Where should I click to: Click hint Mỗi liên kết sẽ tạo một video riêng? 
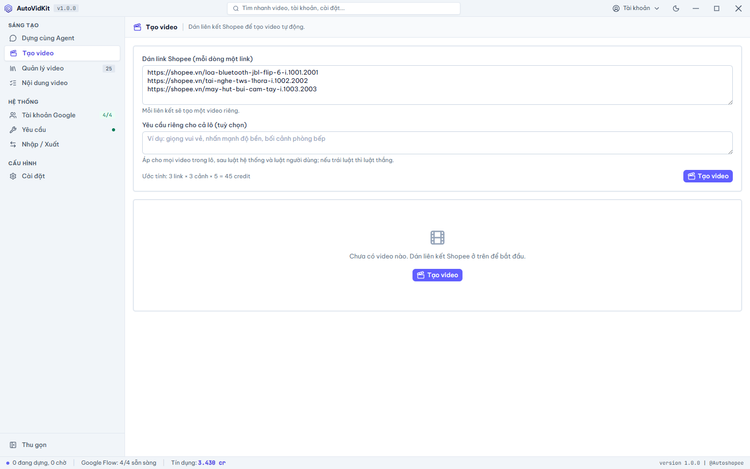191,110
